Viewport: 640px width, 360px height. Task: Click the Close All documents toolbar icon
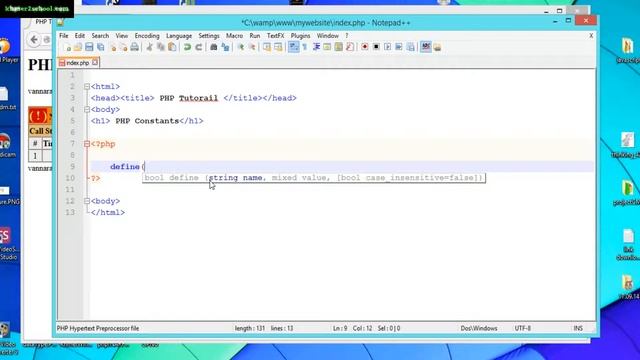click(123, 47)
